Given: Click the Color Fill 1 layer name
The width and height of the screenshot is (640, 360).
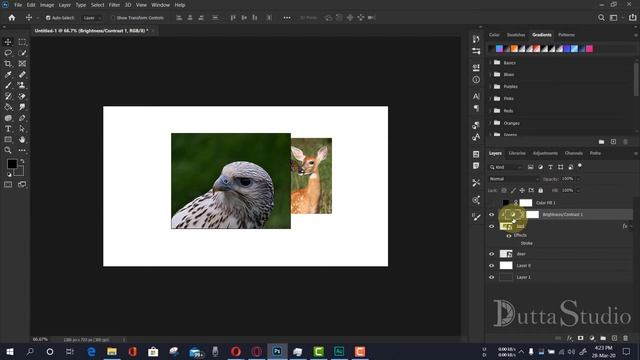Looking at the screenshot, I should tap(545, 202).
